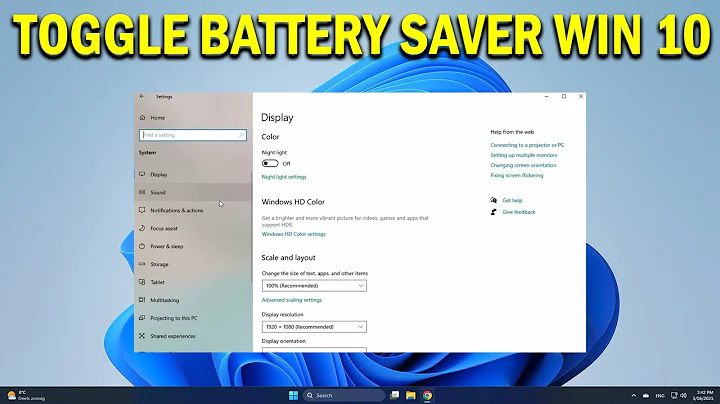Click the Display monitor icon
The image size is (720, 404).
click(142, 174)
